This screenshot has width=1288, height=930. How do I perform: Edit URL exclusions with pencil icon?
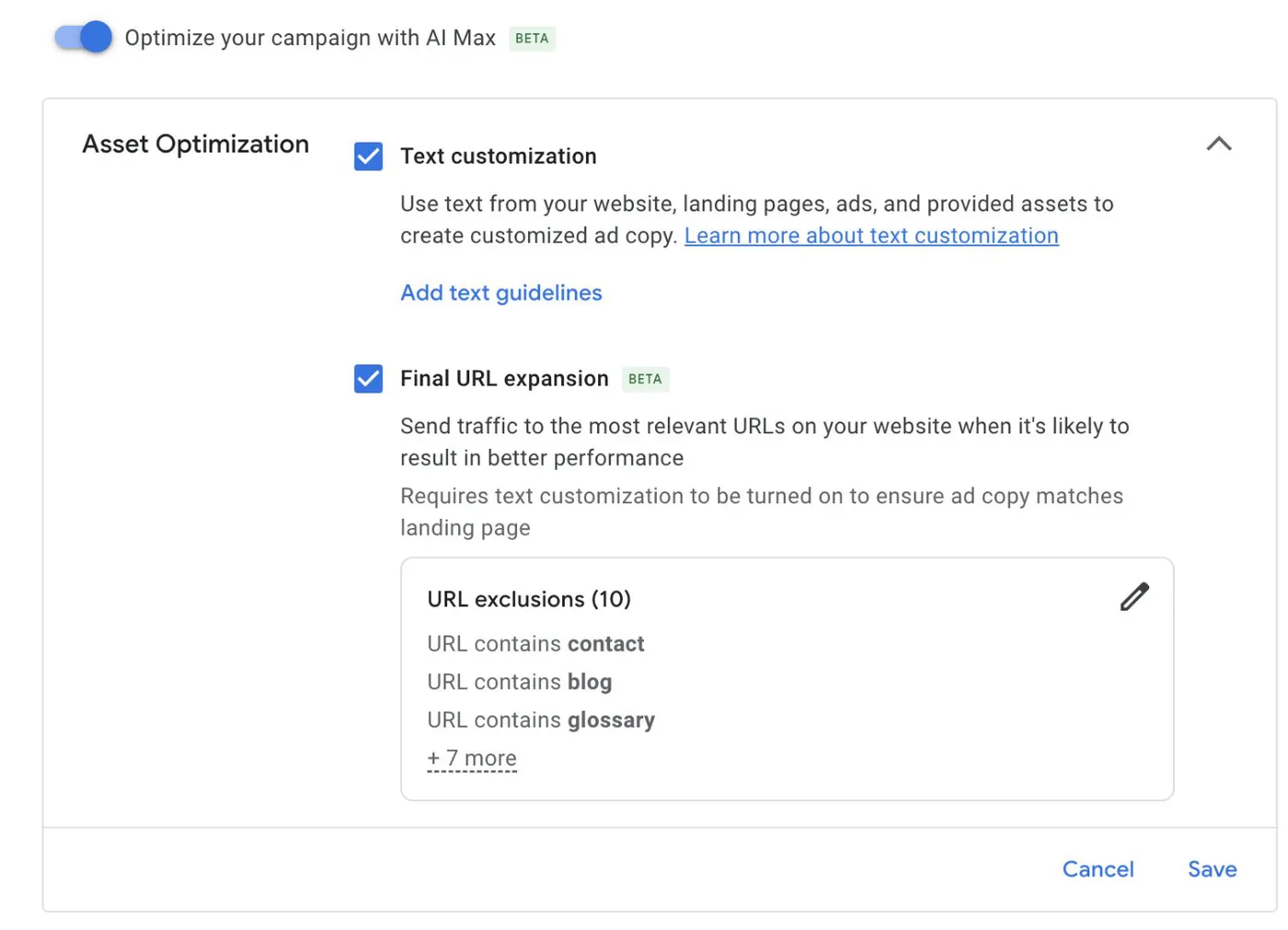coord(1134,597)
